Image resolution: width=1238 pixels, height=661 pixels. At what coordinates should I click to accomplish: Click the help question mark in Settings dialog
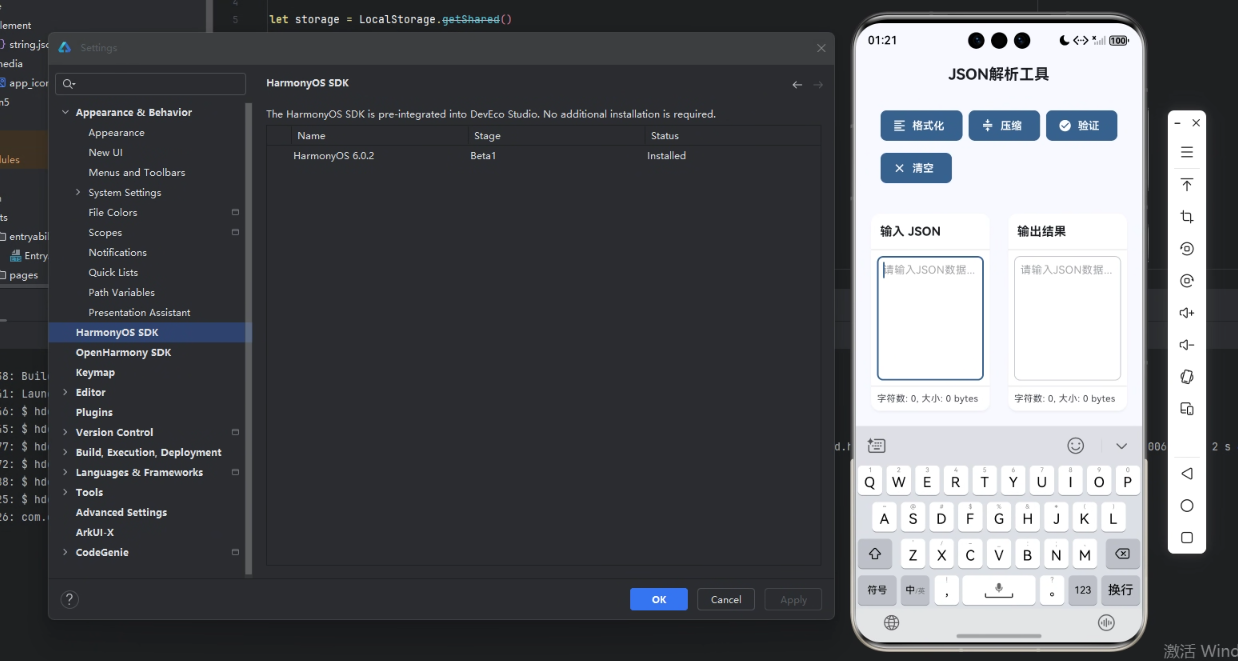pyautogui.click(x=70, y=599)
